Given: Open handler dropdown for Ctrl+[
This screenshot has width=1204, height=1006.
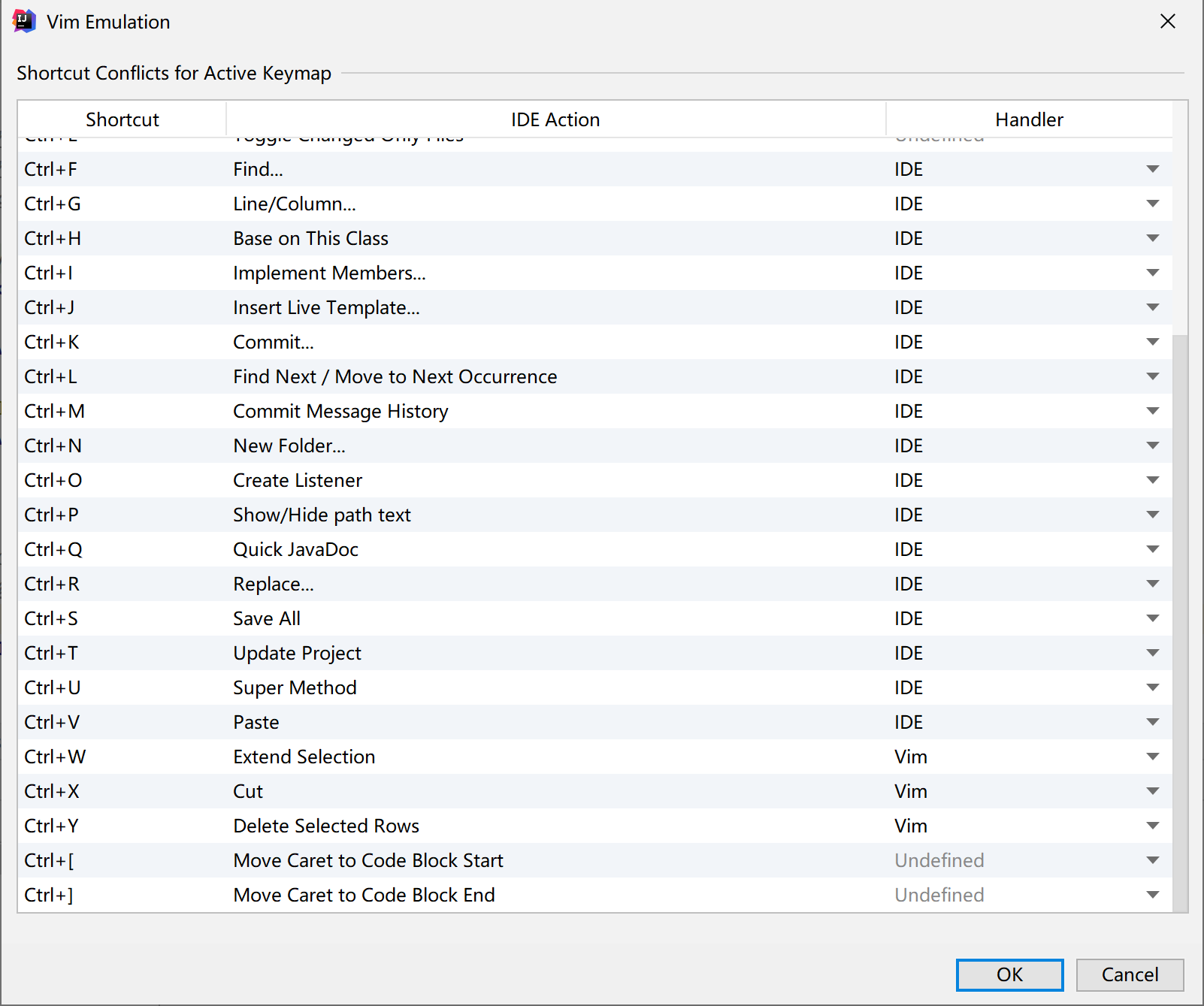Looking at the screenshot, I should pos(1153,860).
